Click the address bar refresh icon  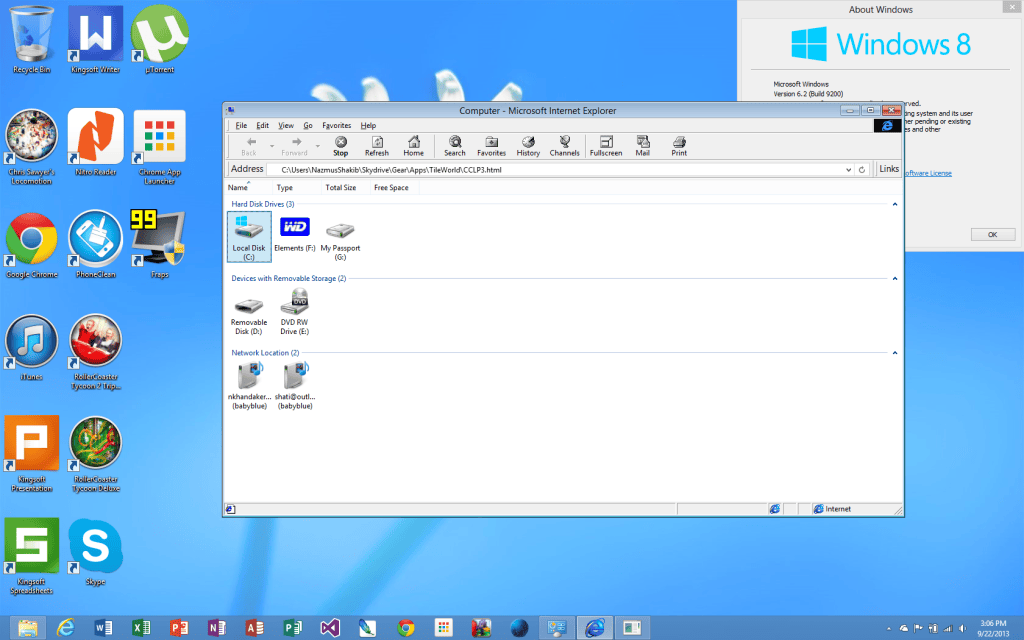click(x=861, y=169)
